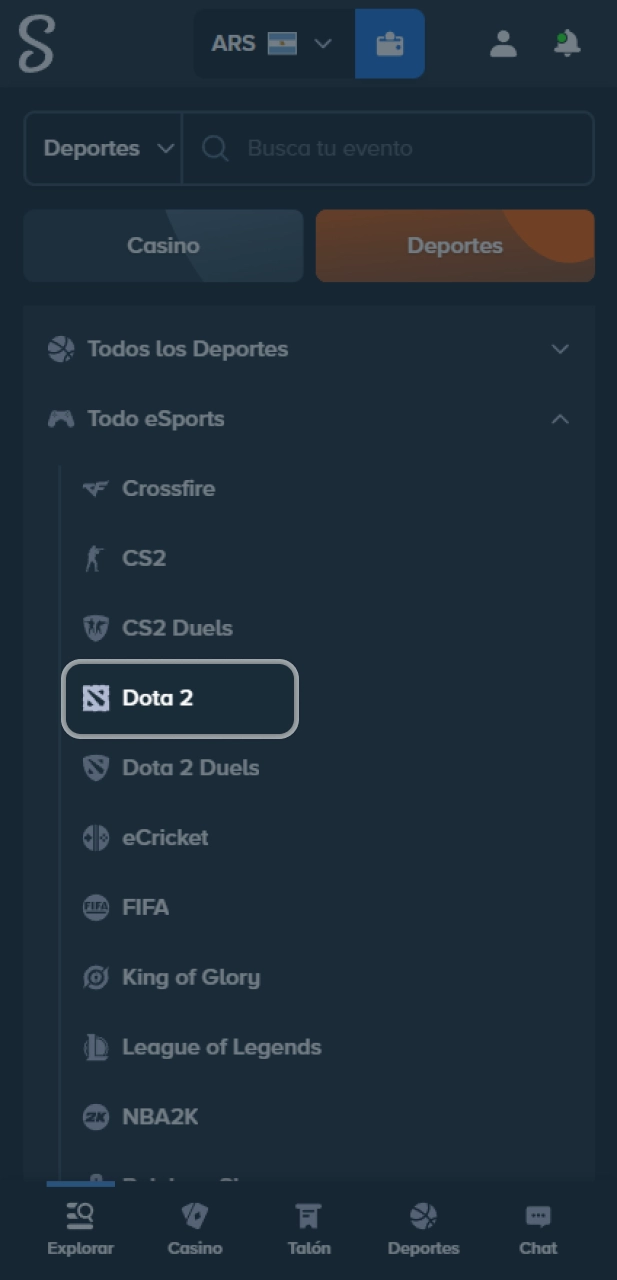Tap the Casino icon in bottom navigation
This screenshot has width=617, height=1280.
[194, 1227]
